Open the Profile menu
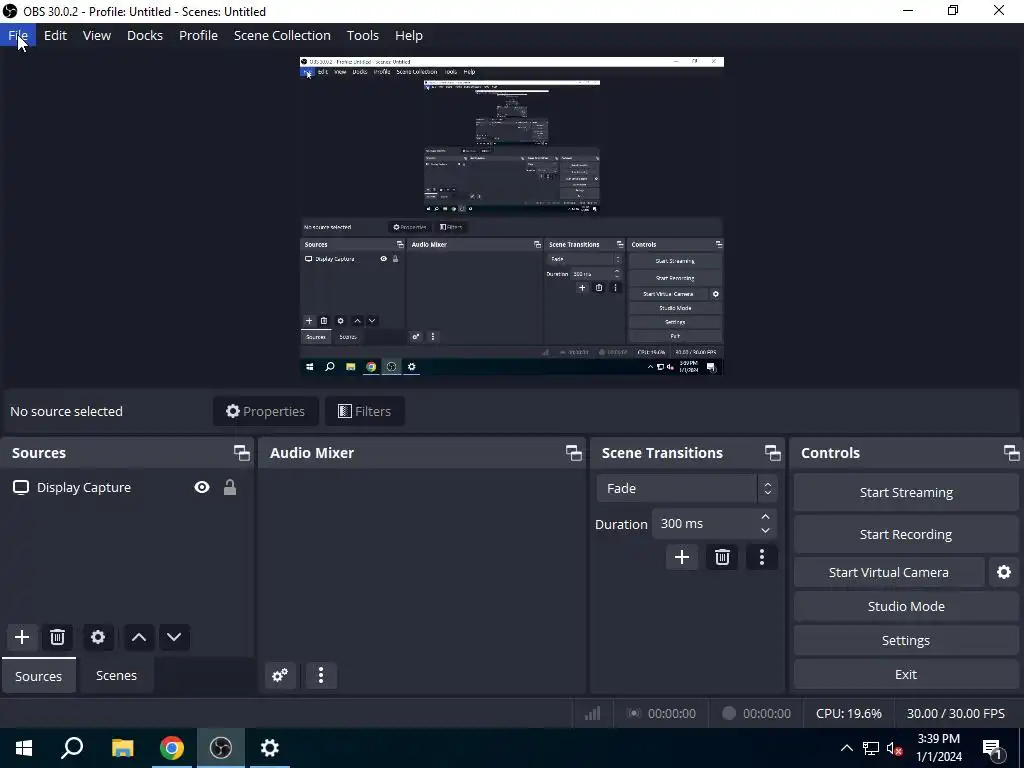The height and width of the screenshot is (768, 1024). (x=199, y=35)
